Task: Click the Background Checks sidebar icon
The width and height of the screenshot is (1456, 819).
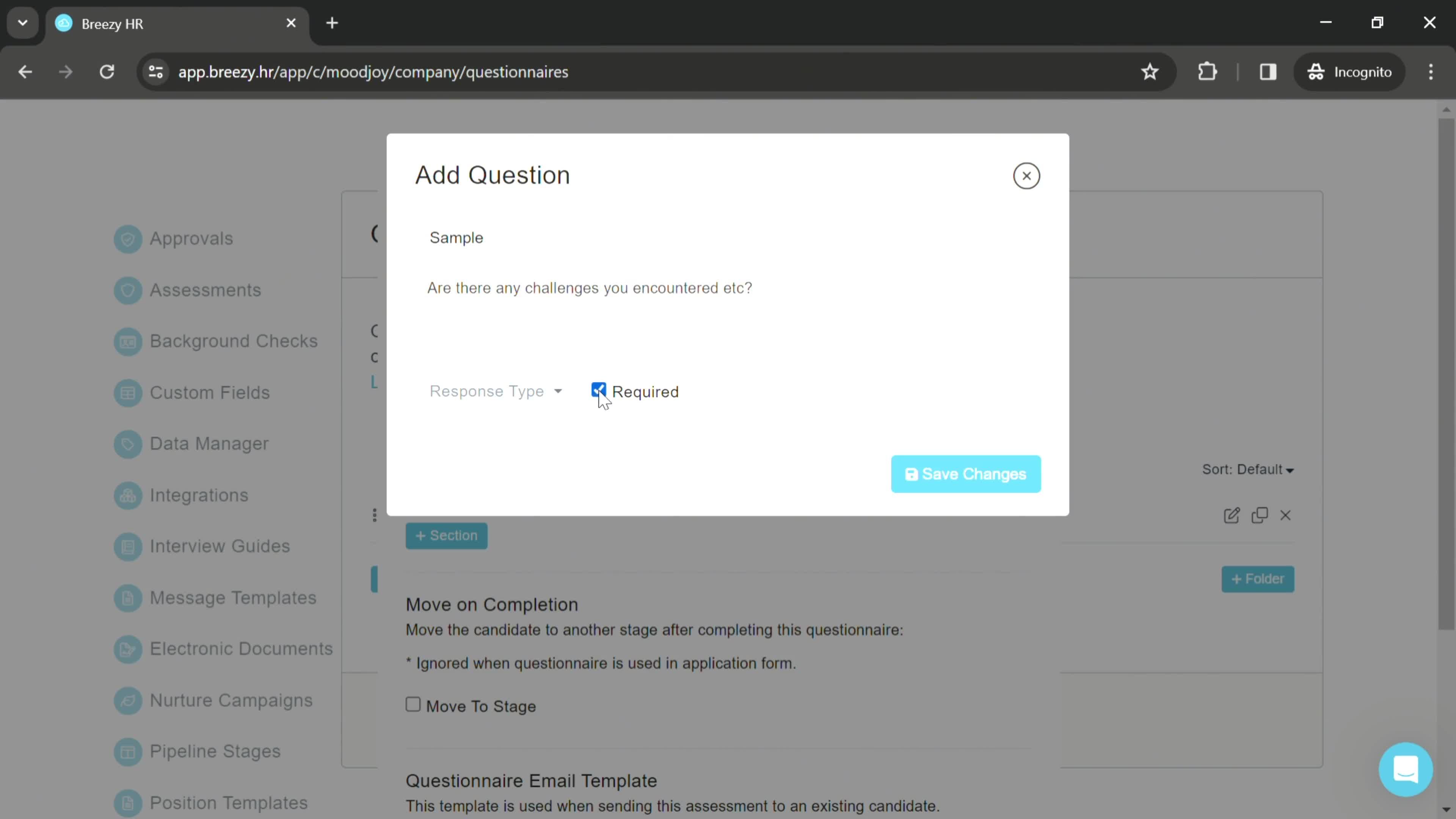Action: click(x=127, y=341)
